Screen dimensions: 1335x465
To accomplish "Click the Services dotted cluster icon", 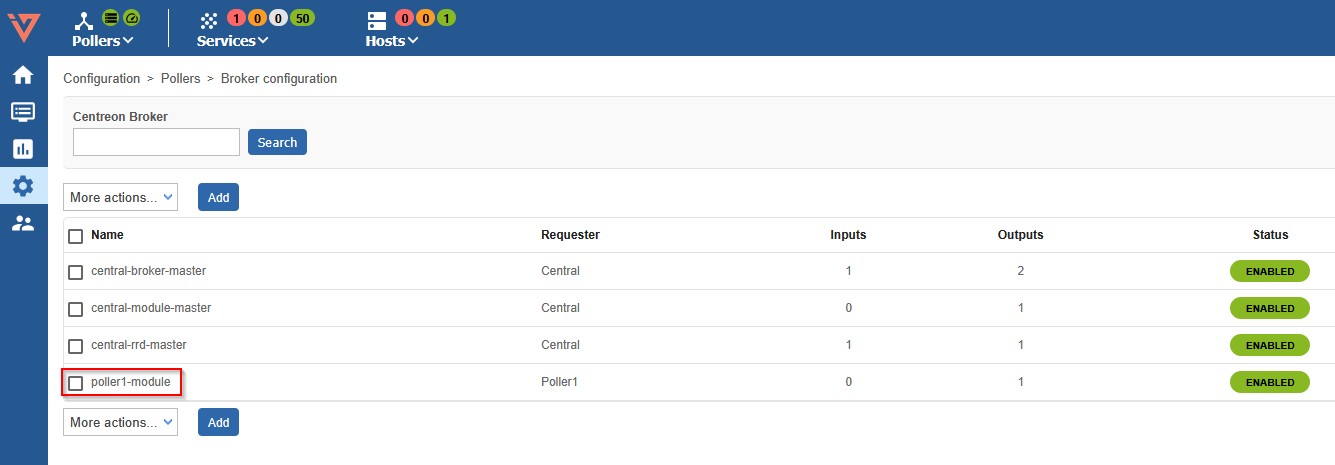I will (x=208, y=19).
